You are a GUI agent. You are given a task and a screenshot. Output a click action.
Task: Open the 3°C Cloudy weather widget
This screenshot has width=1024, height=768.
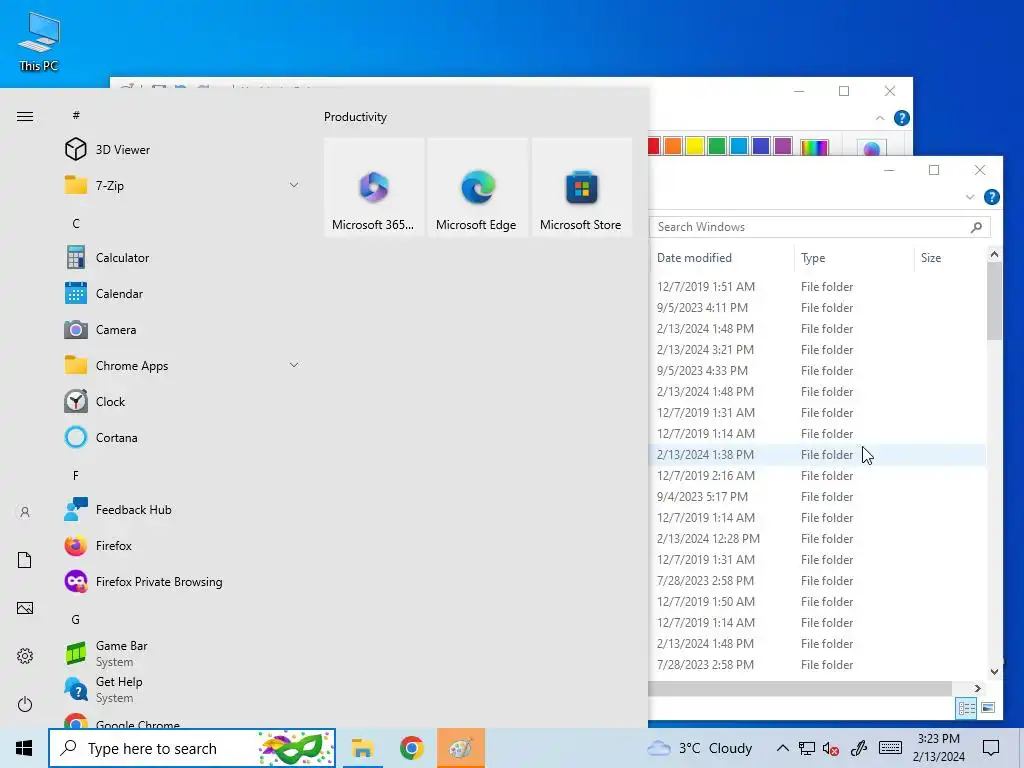(699, 748)
